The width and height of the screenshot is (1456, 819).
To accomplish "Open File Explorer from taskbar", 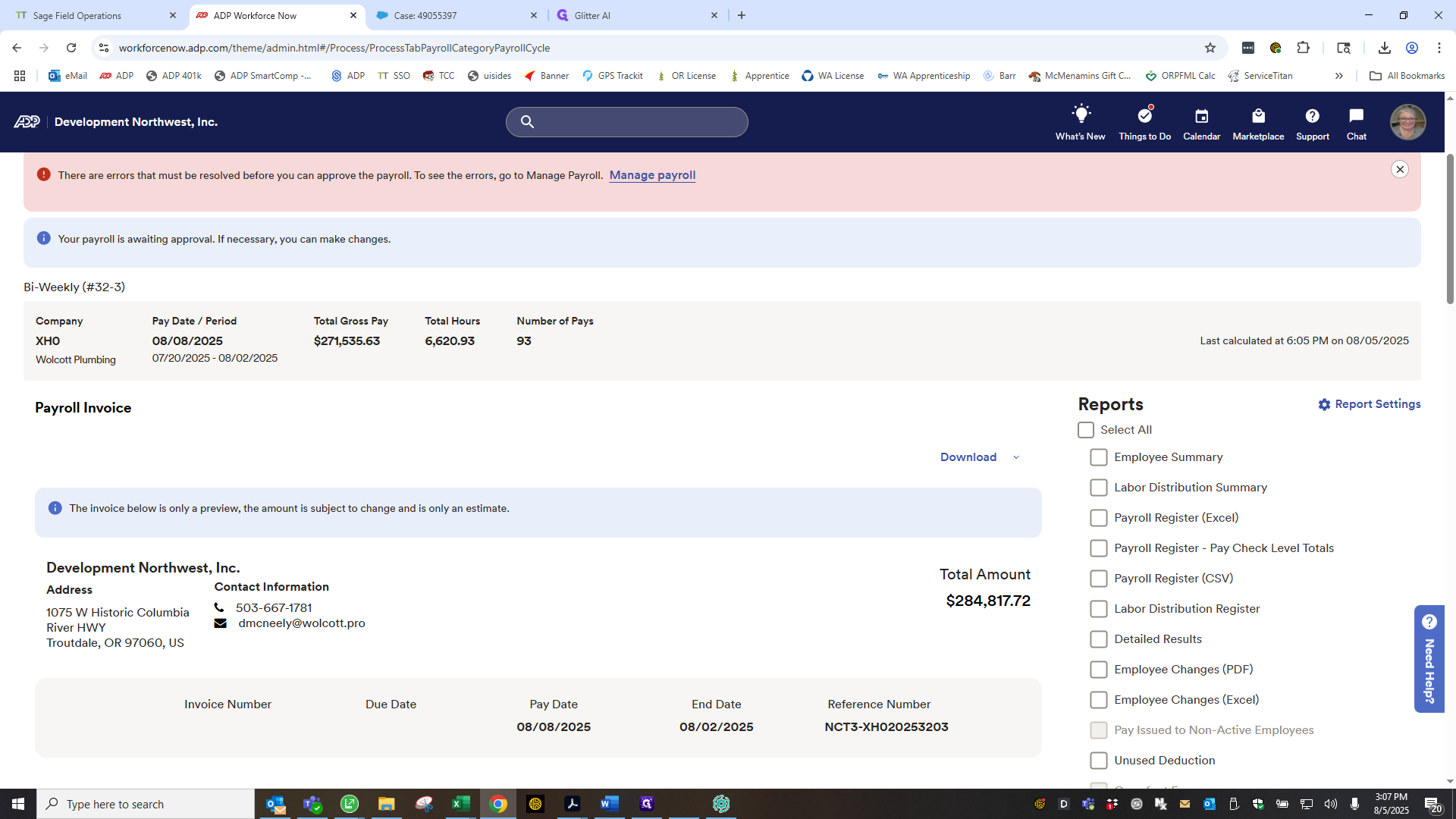I will [386, 804].
